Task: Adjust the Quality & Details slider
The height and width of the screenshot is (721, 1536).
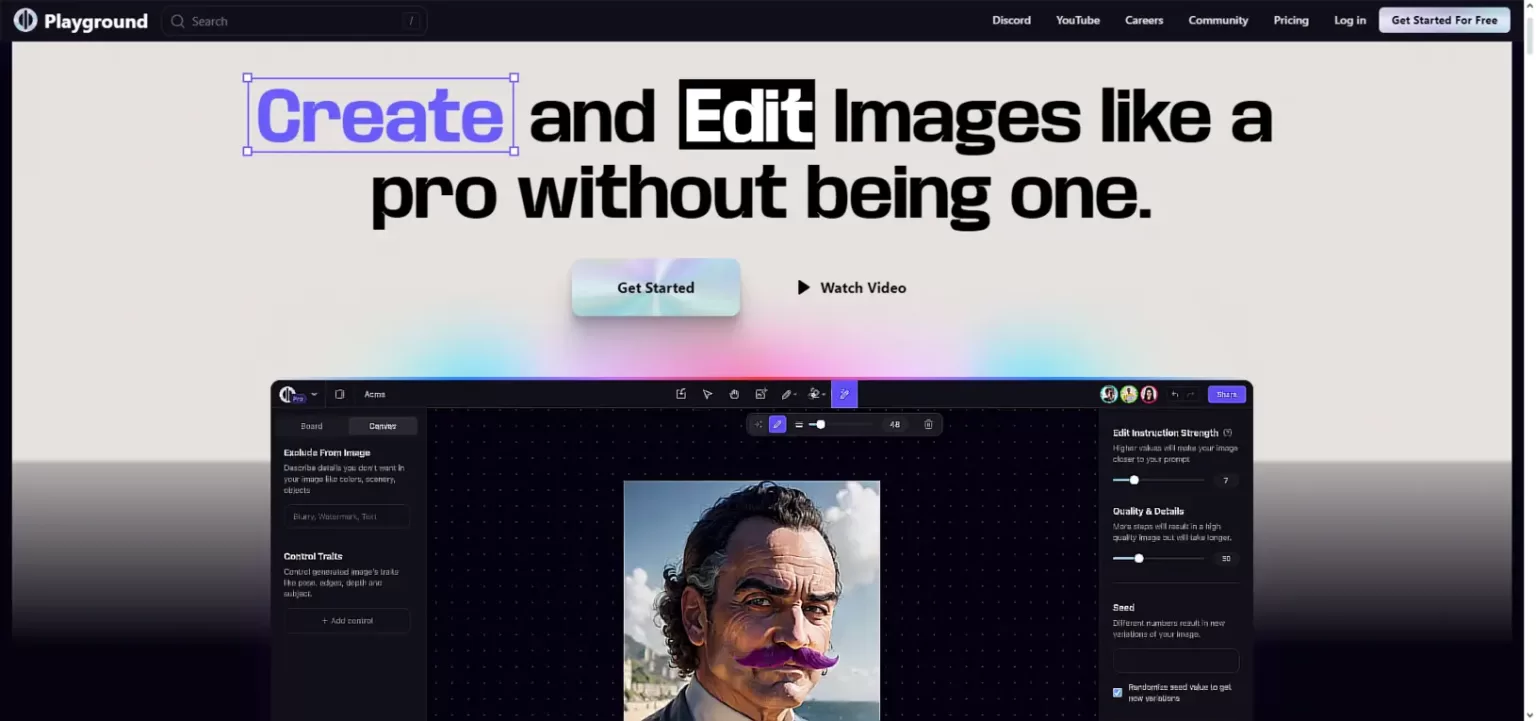Action: (1158, 558)
